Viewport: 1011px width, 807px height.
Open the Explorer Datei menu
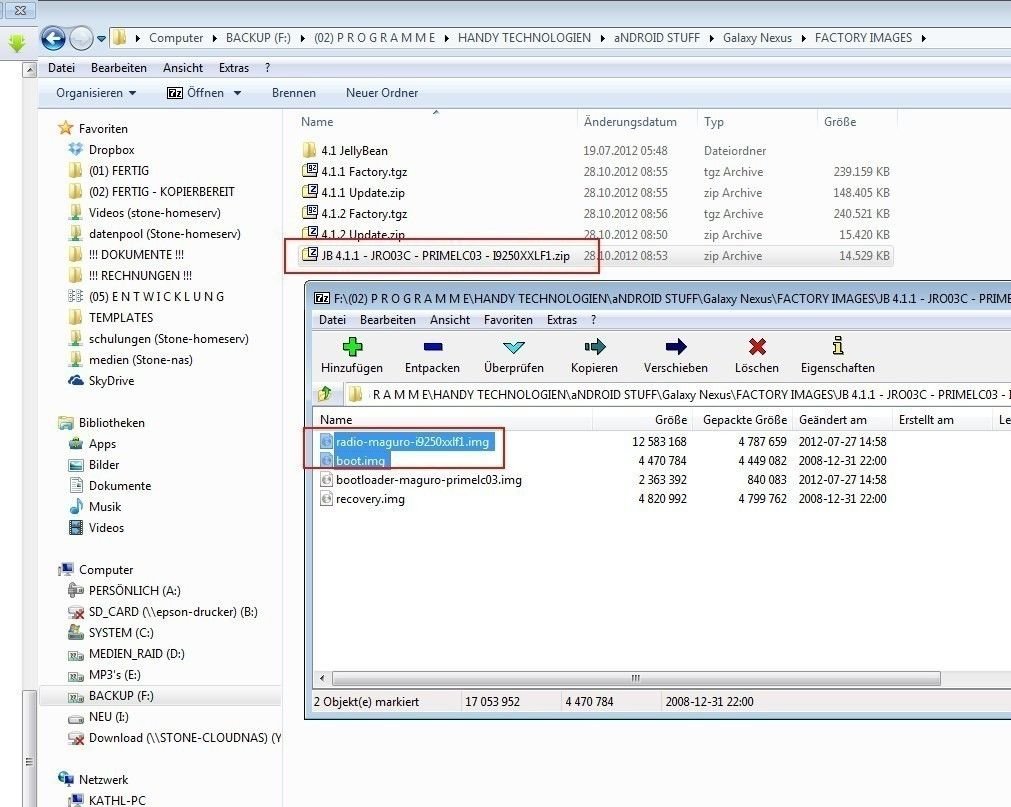61,68
